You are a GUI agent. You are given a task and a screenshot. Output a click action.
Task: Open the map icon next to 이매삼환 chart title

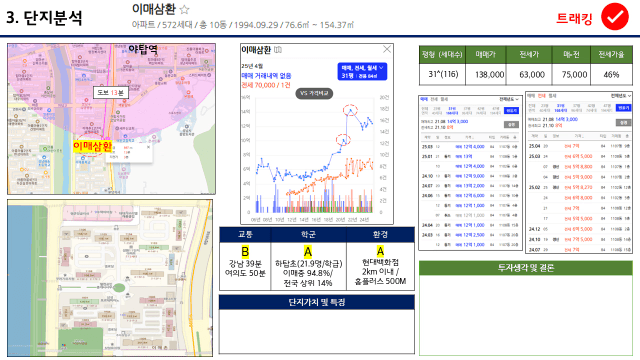(278, 50)
